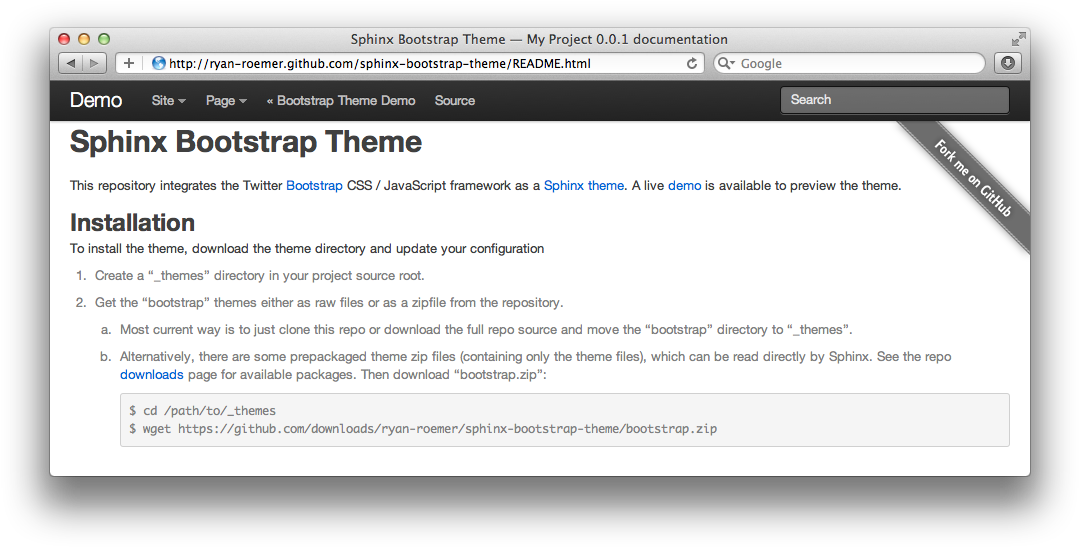This screenshot has height=547, width=1079.
Task: Open the Bootstrap hyperlink in intro text
Action: pyautogui.click(x=314, y=185)
